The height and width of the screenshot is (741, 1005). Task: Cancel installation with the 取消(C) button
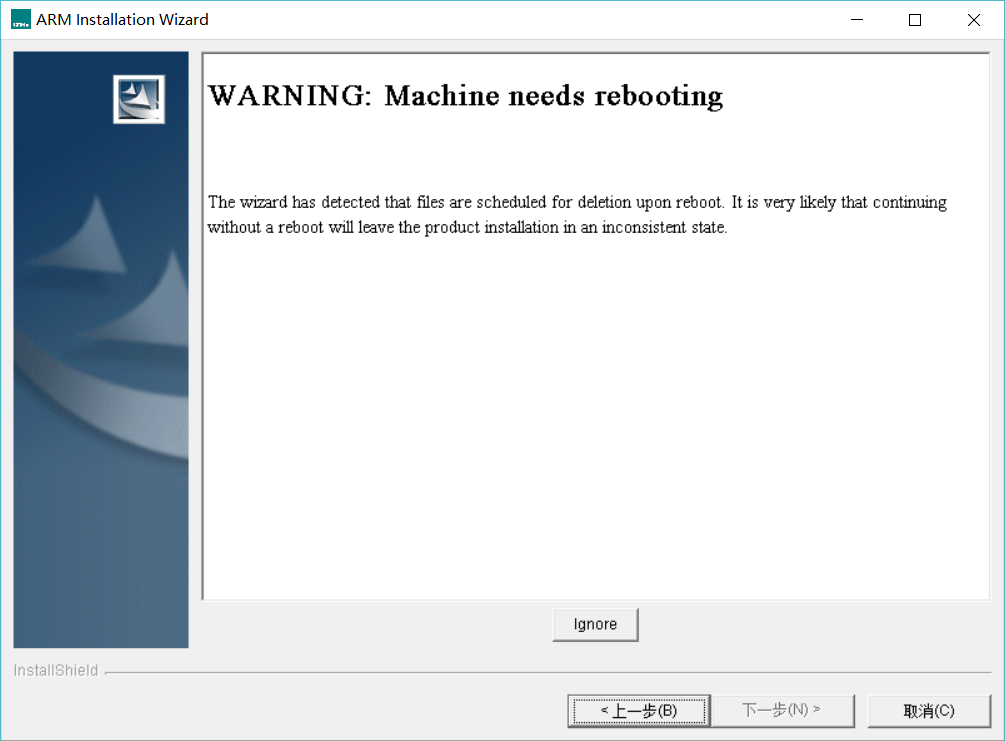(x=929, y=711)
